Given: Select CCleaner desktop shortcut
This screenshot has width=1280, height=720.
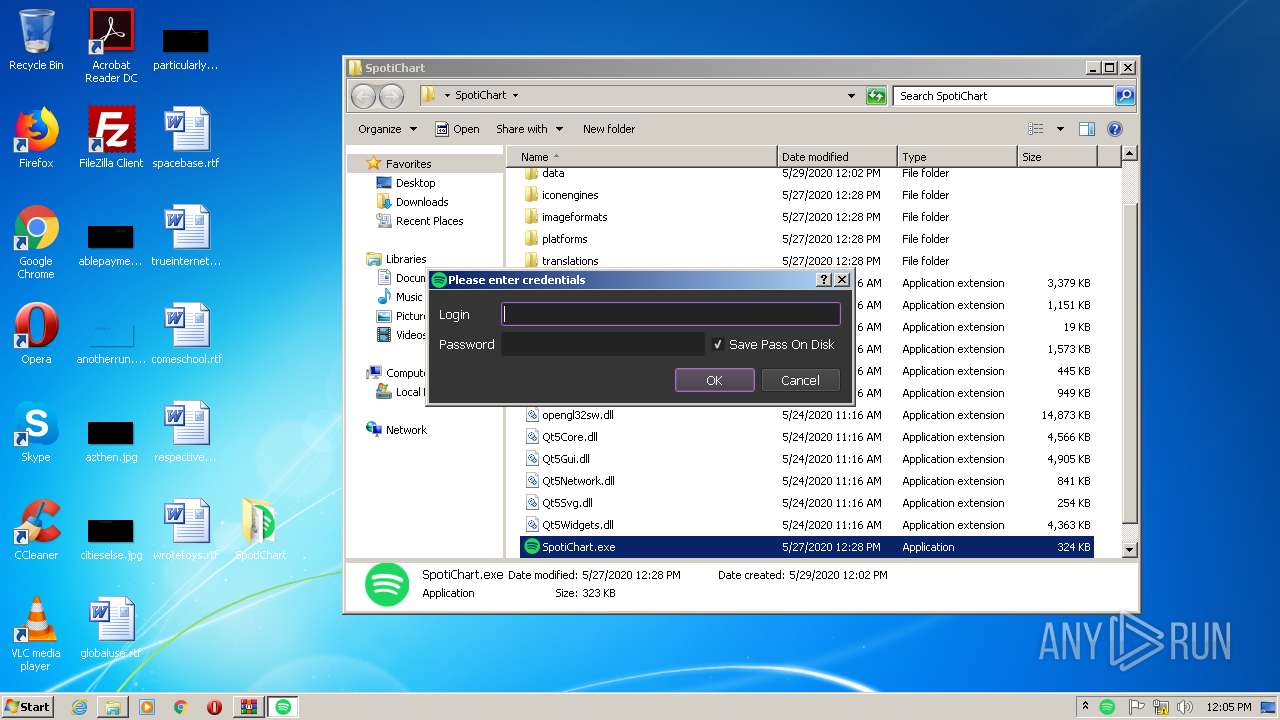Looking at the screenshot, I should tap(36, 529).
